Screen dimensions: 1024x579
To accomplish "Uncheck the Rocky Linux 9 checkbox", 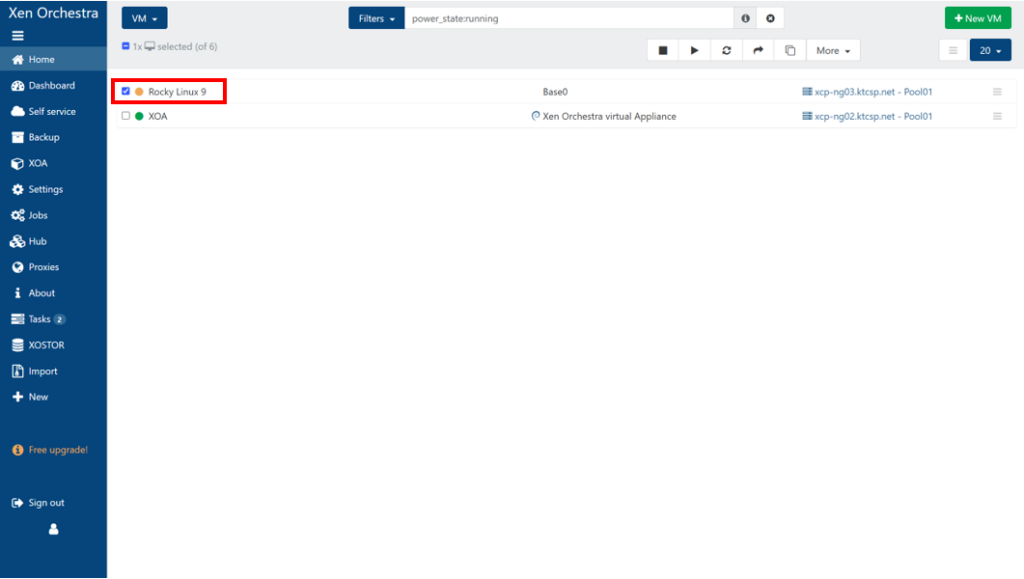I will coord(126,92).
